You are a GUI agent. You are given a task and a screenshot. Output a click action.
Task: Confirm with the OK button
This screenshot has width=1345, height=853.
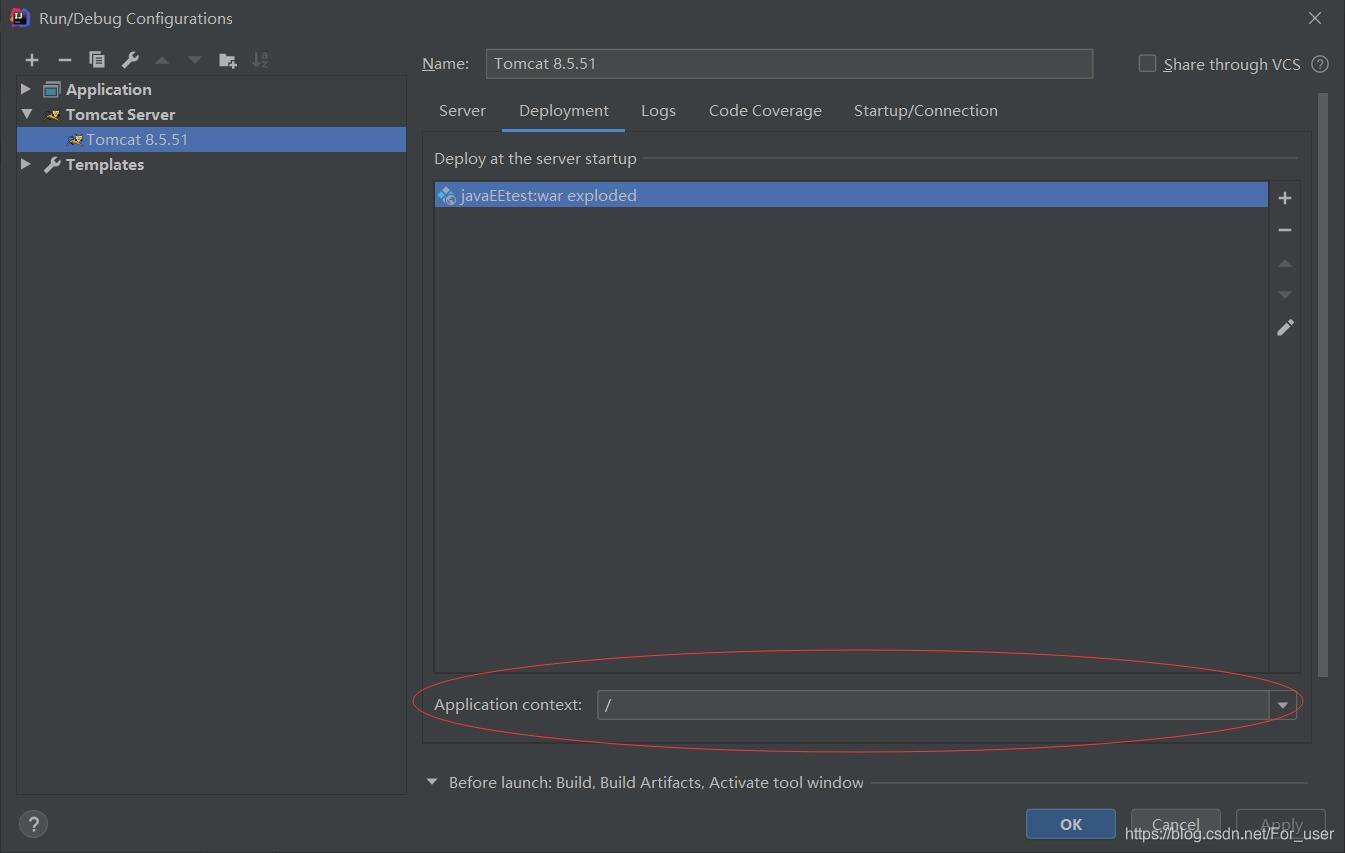1071,824
